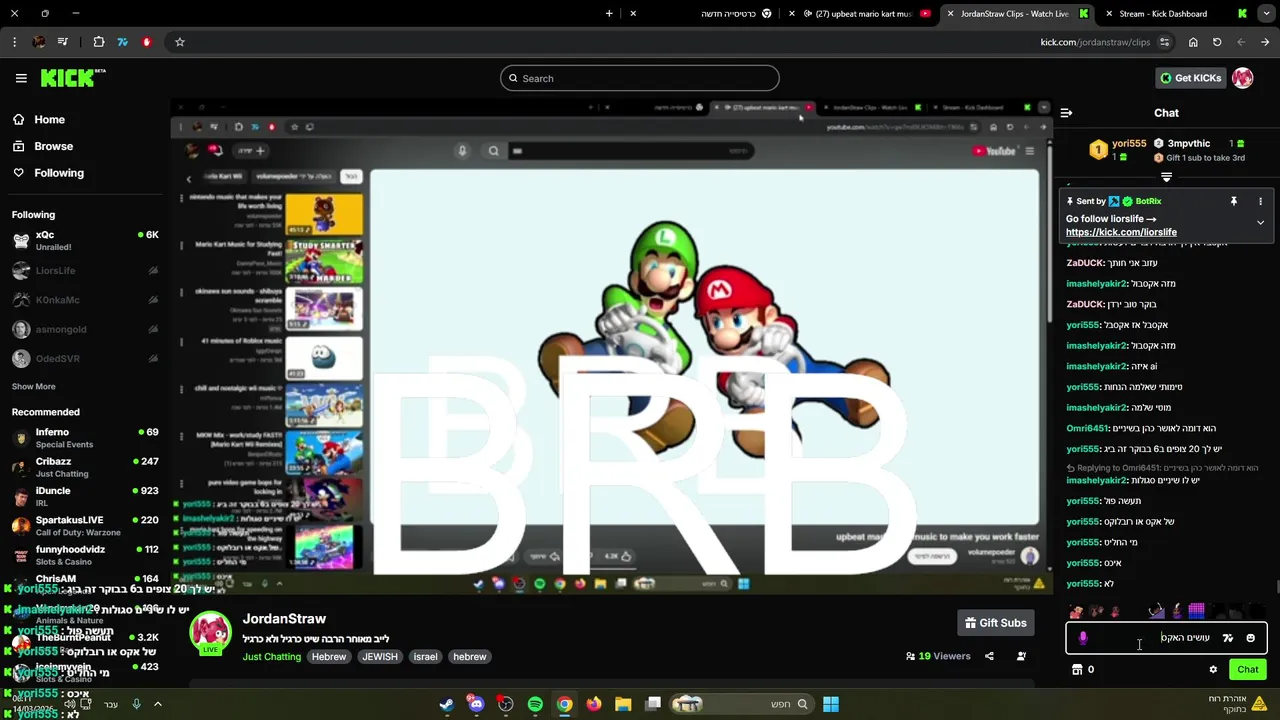Send message with Chat button
1280x720 pixels.
[1247, 670]
